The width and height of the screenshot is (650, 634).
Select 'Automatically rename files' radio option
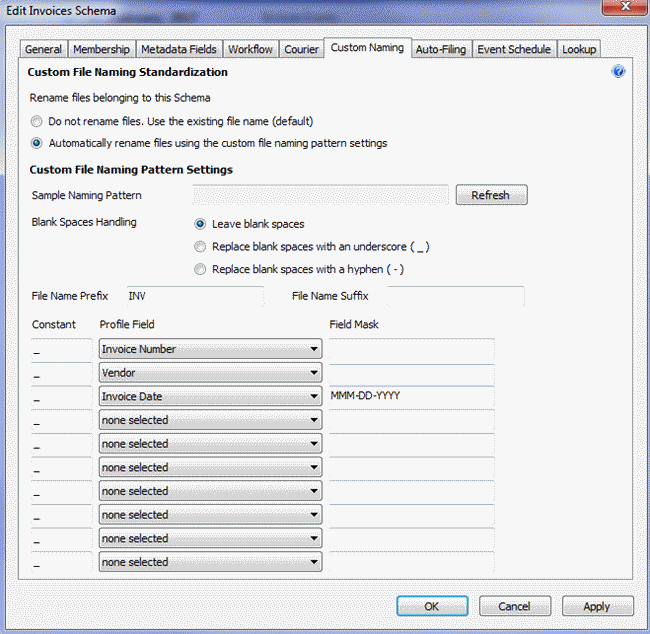coord(36,143)
